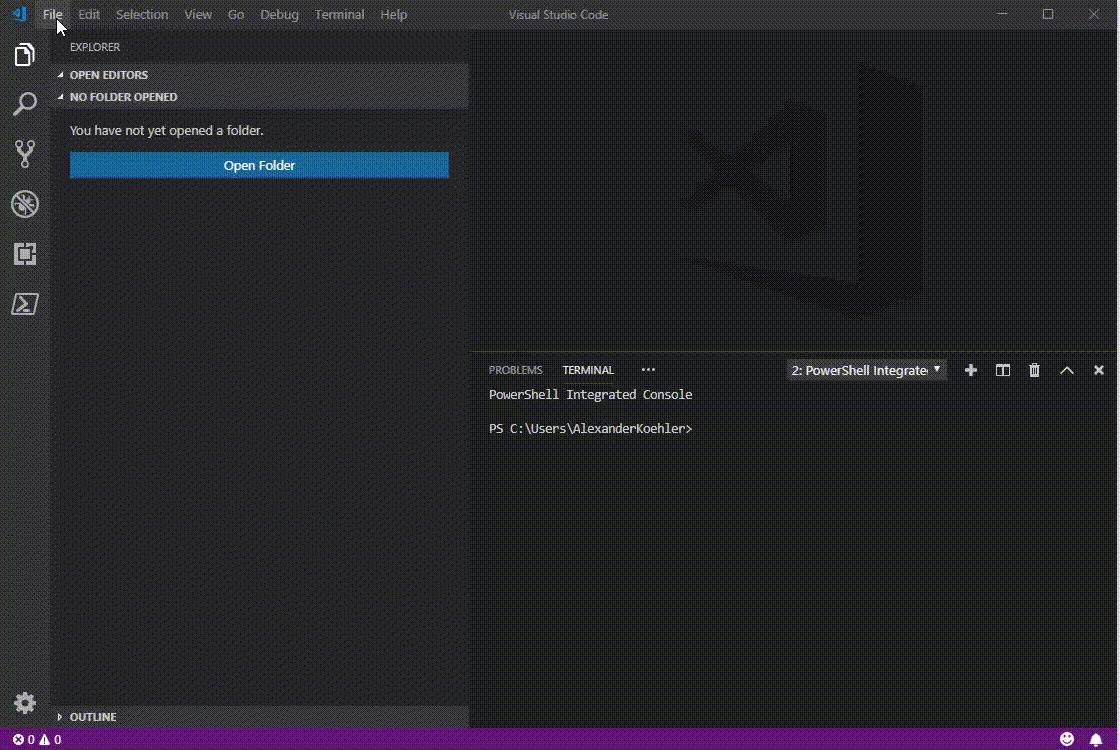Open the Search view icon

coord(24,104)
